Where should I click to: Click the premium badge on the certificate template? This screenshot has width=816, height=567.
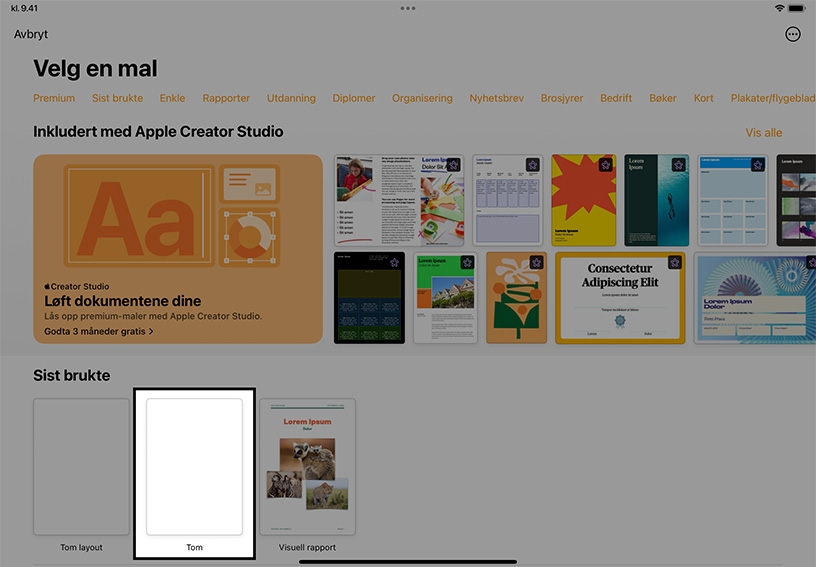(674, 263)
